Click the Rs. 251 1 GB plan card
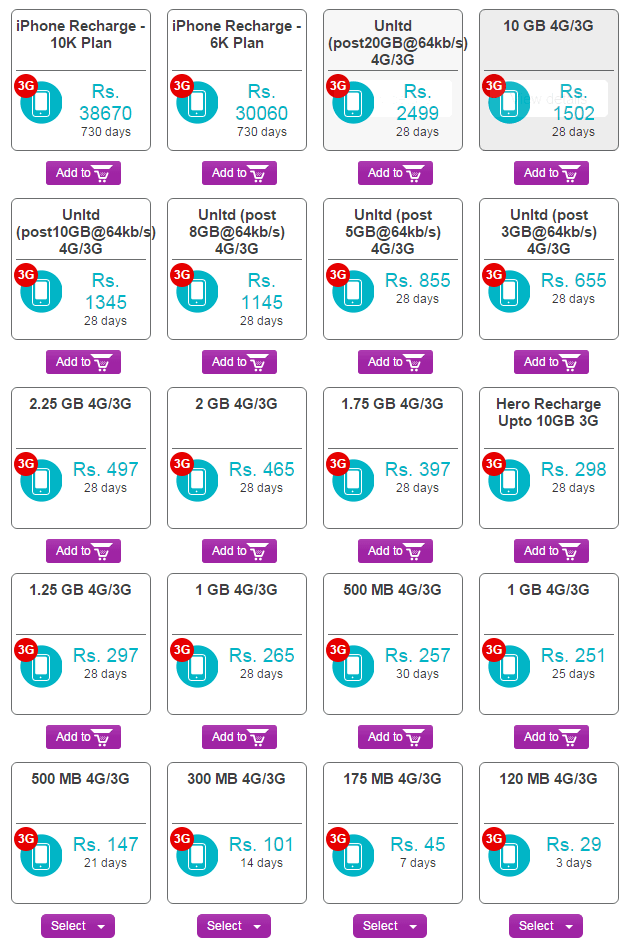The height and width of the screenshot is (948, 640). point(549,643)
